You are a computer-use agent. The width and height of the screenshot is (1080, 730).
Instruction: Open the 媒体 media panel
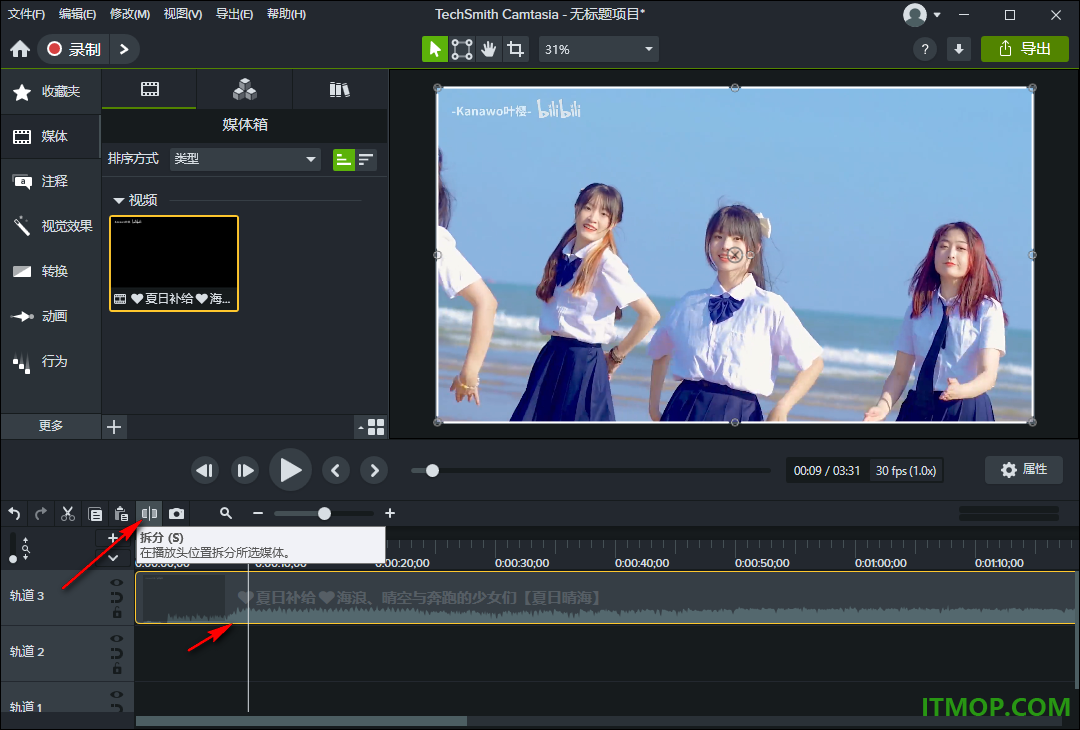pos(51,136)
